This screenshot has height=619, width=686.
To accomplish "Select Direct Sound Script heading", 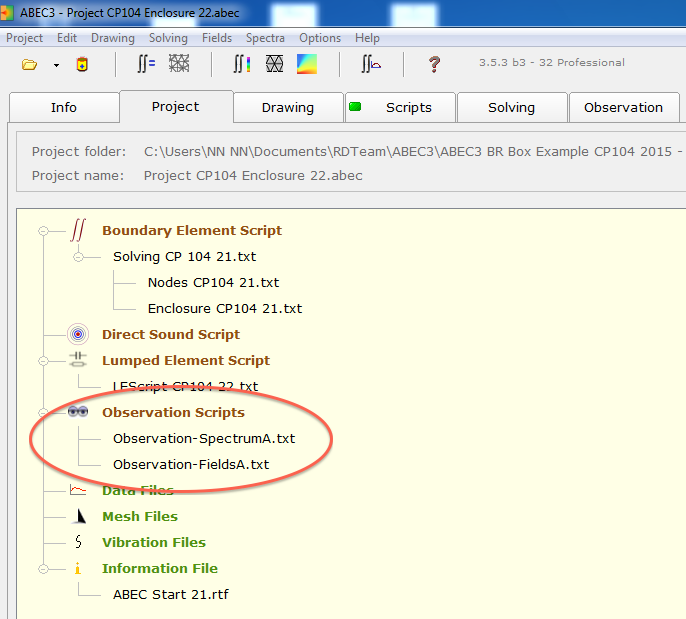I will point(171,335).
